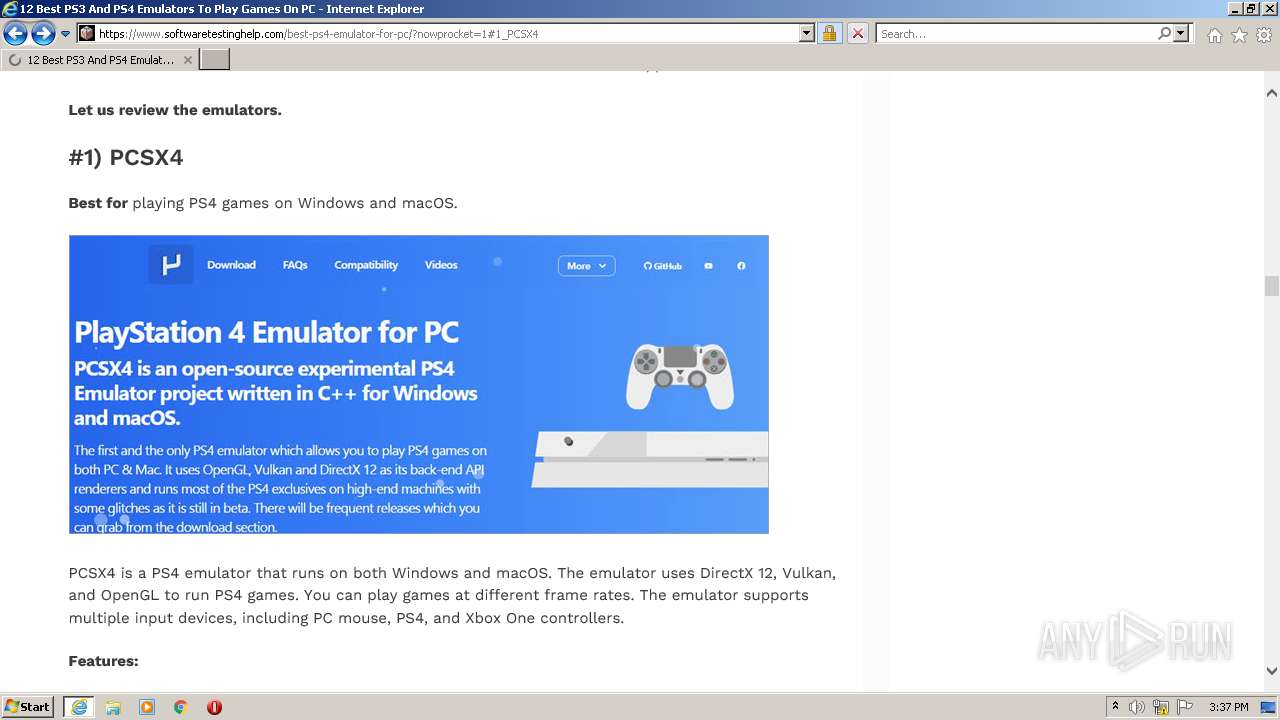Screen dimensions: 1280x720
Task: Click the 3:37 PM clock
Action: (x=1229, y=707)
